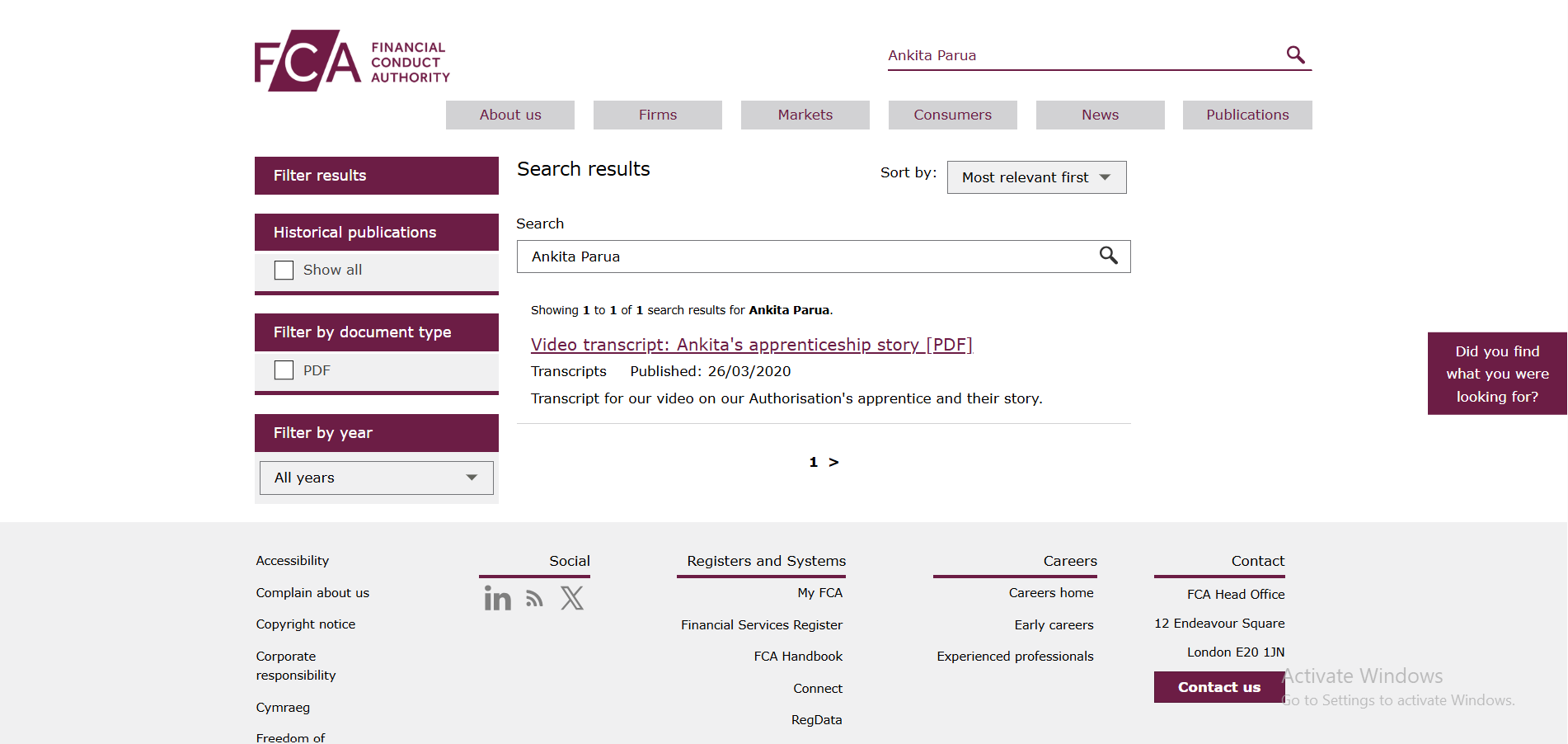This screenshot has width=1568, height=744.
Task: Tick the PDF document type checkbox
Action: [x=284, y=370]
